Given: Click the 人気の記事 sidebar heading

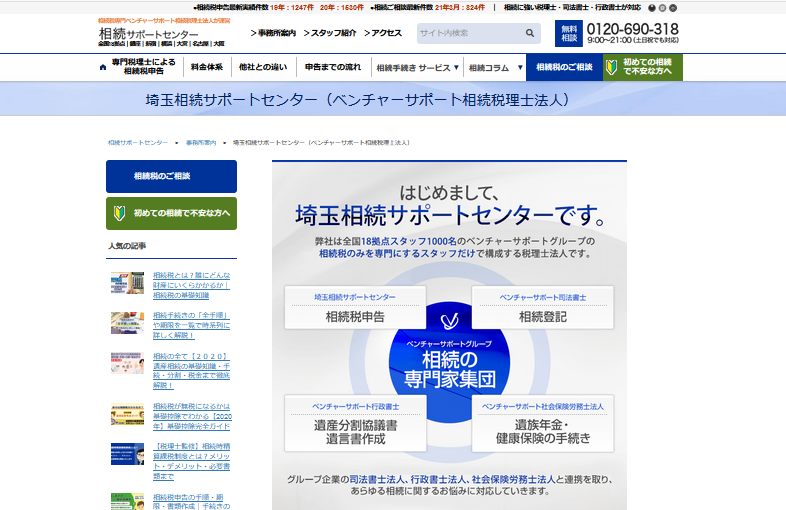Looking at the screenshot, I should pos(127,246).
